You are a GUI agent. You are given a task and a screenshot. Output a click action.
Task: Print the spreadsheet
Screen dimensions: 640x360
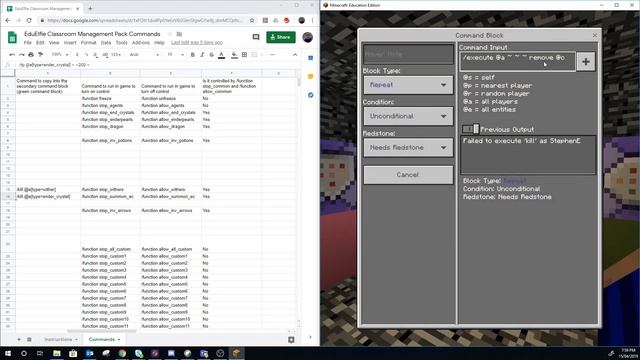[31, 55]
